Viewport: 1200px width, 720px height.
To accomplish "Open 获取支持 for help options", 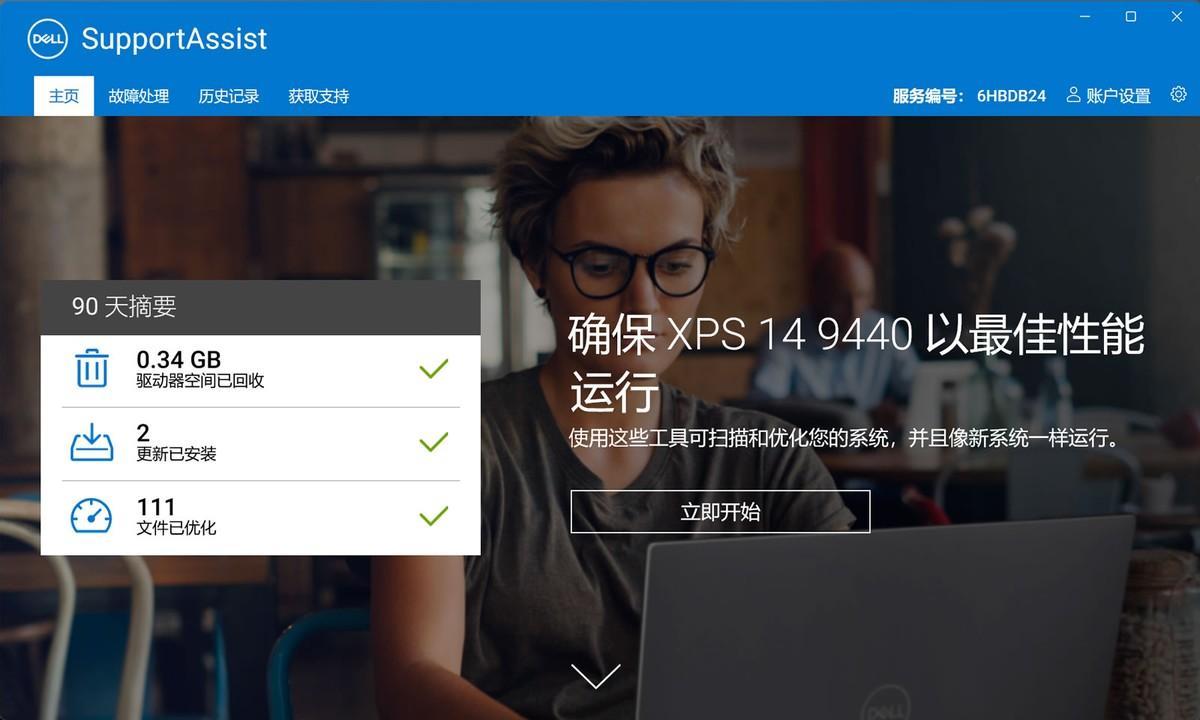I will pos(318,95).
